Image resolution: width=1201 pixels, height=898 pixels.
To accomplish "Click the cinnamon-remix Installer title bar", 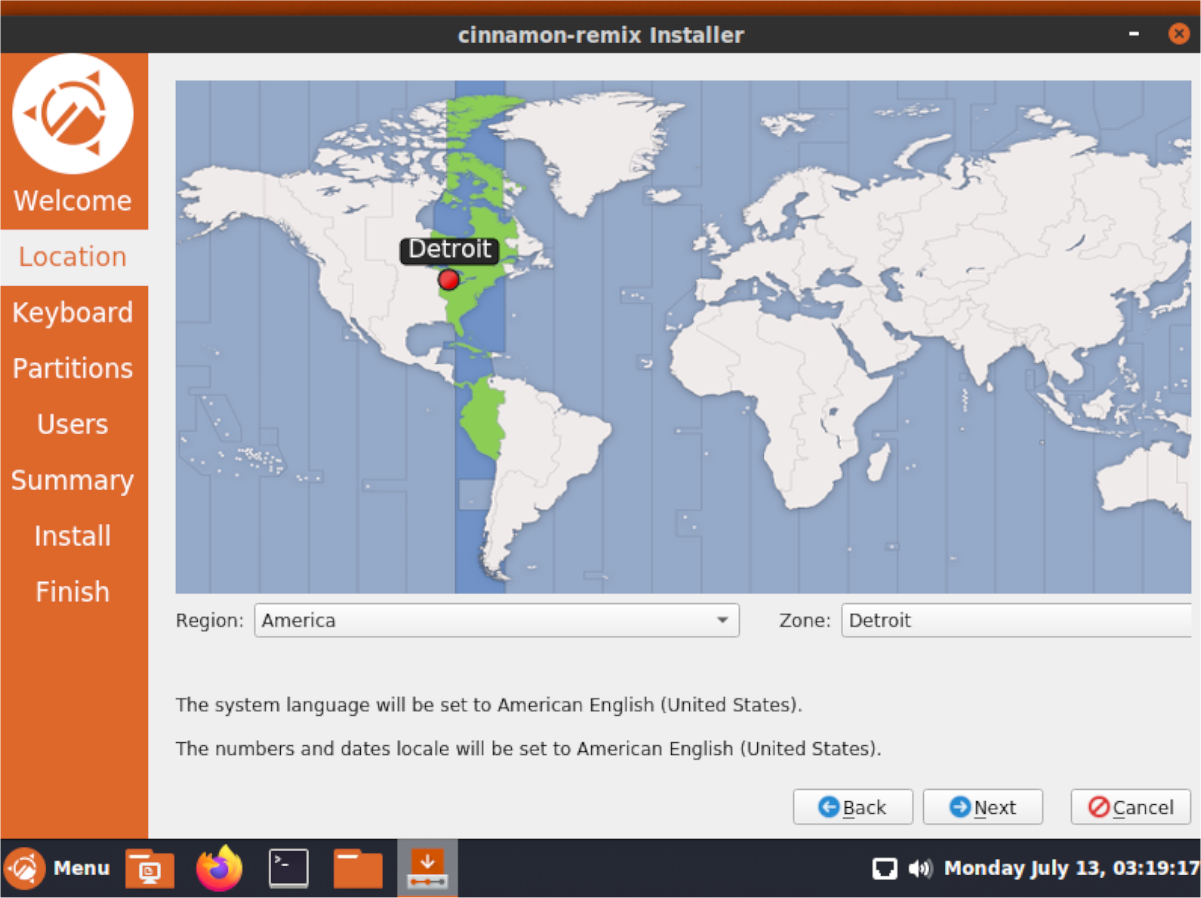I will click(x=601, y=35).
